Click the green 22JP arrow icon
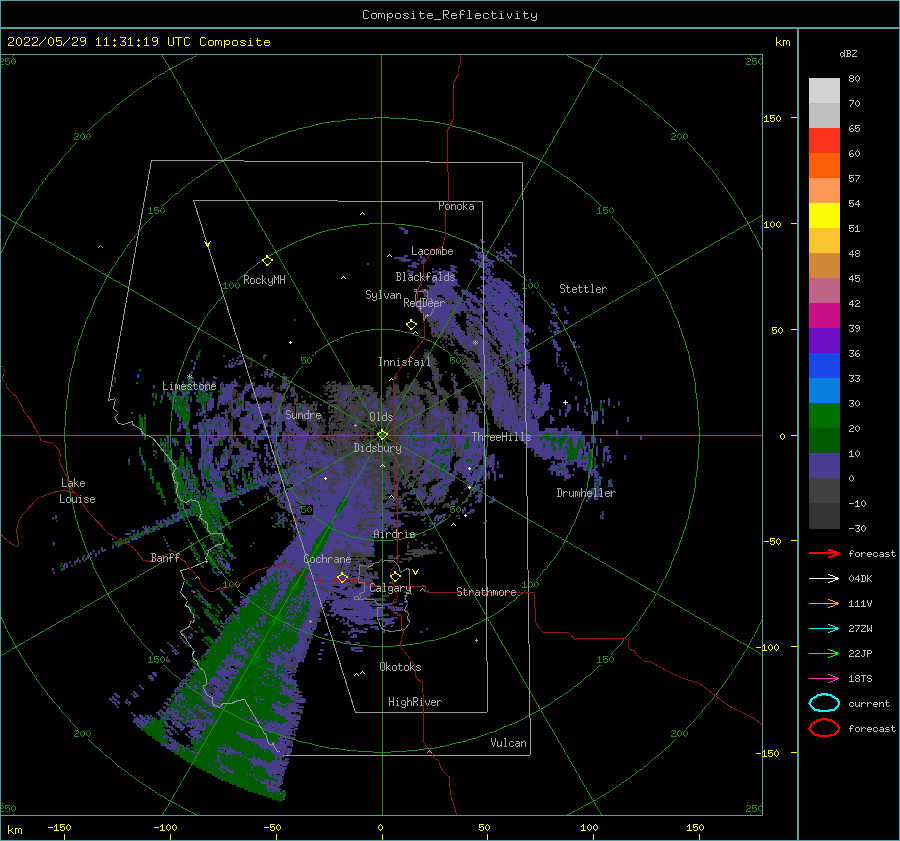 click(x=824, y=653)
